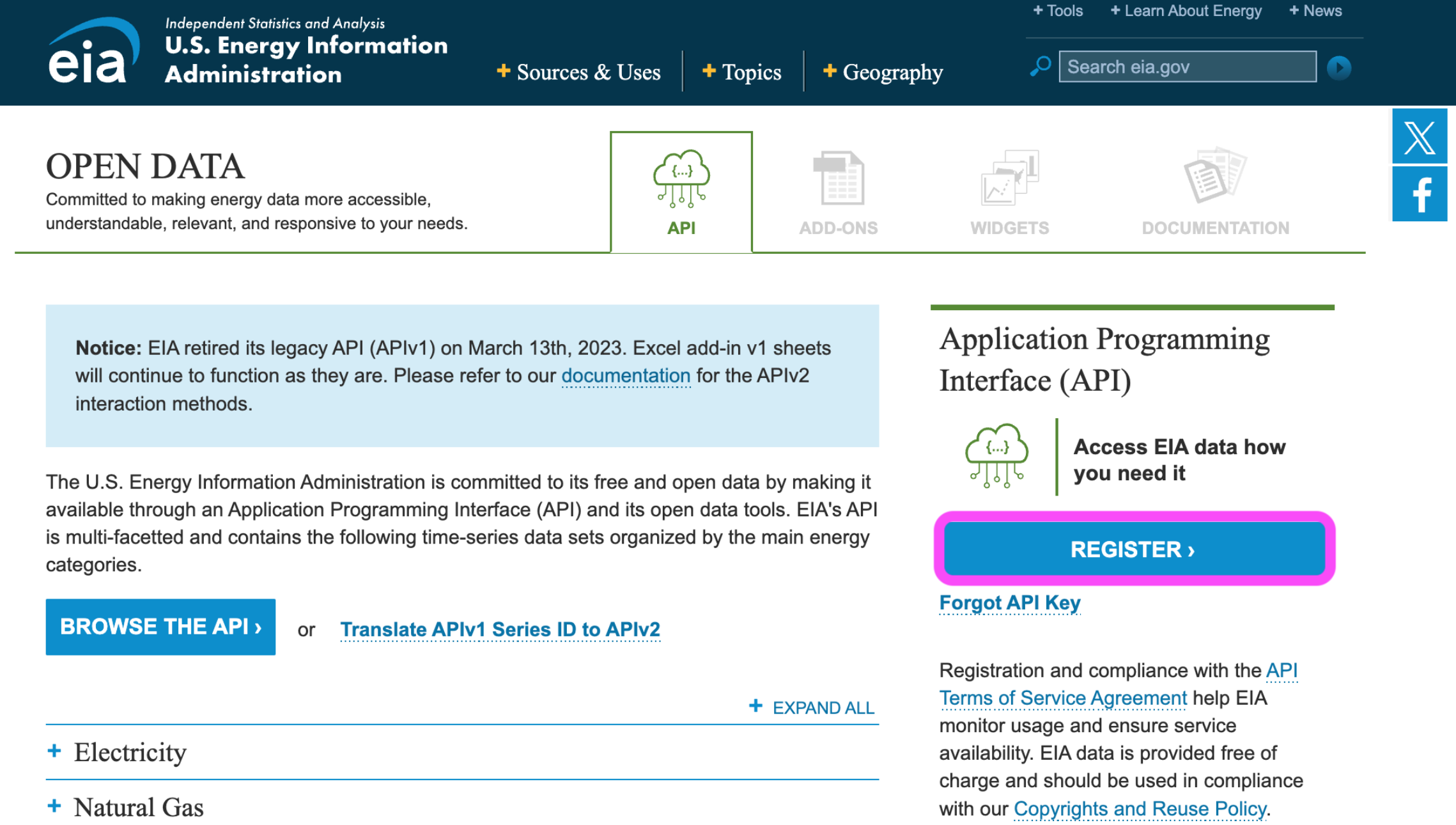Expand the Natural Gas section
Viewport: 1456px width, 825px height.
138,807
